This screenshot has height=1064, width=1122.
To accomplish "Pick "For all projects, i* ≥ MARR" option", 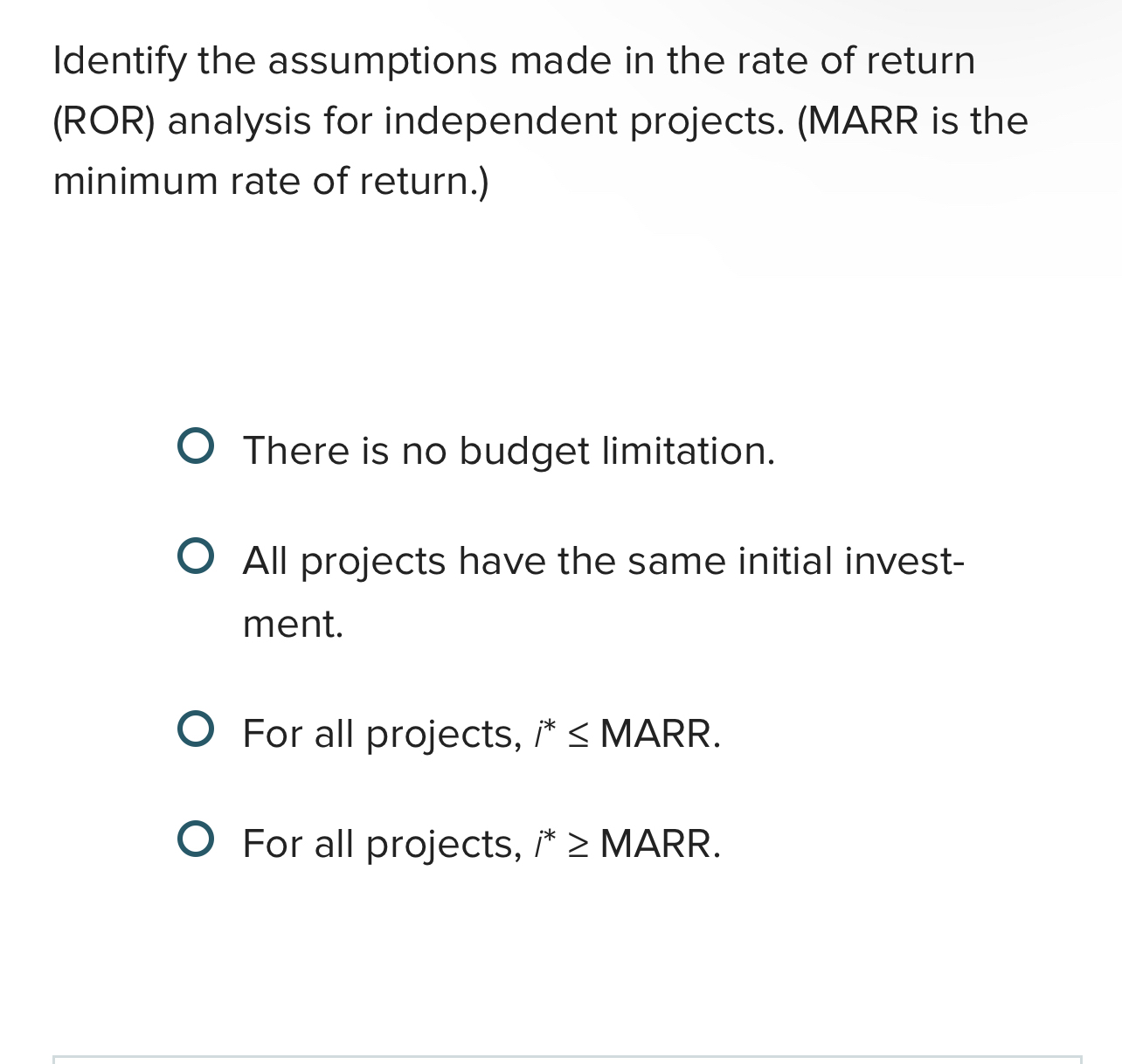I will pos(197,839).
